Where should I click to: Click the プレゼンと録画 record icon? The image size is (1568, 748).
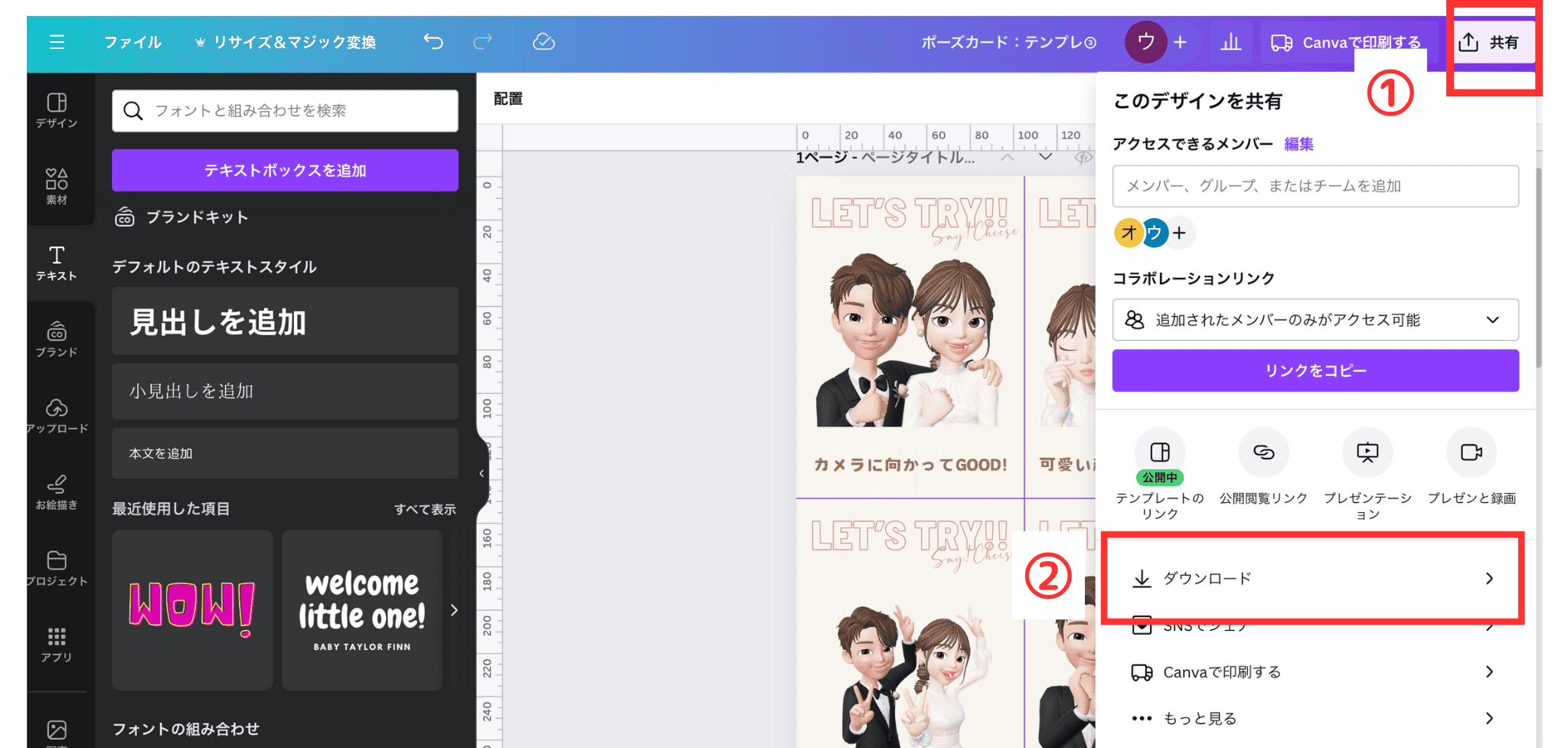1471,452
